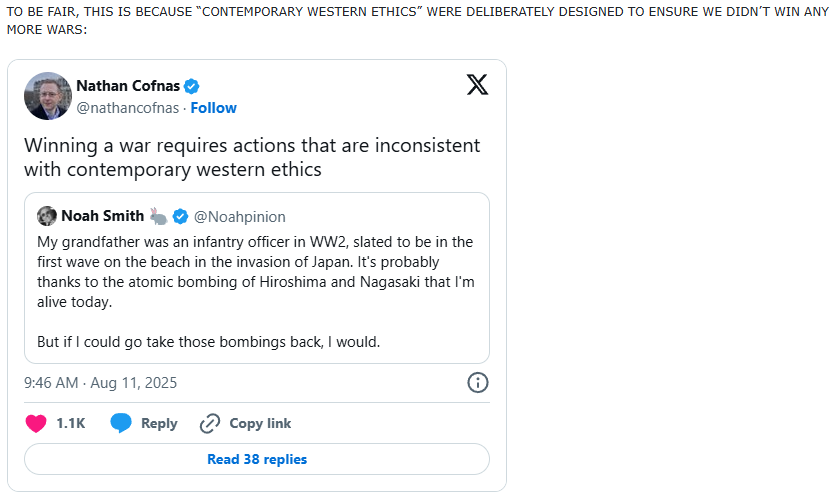Click the X logo on the tweet
This screenshot has width=835, height=504.
pyautogui.click(x=478, y=85)
